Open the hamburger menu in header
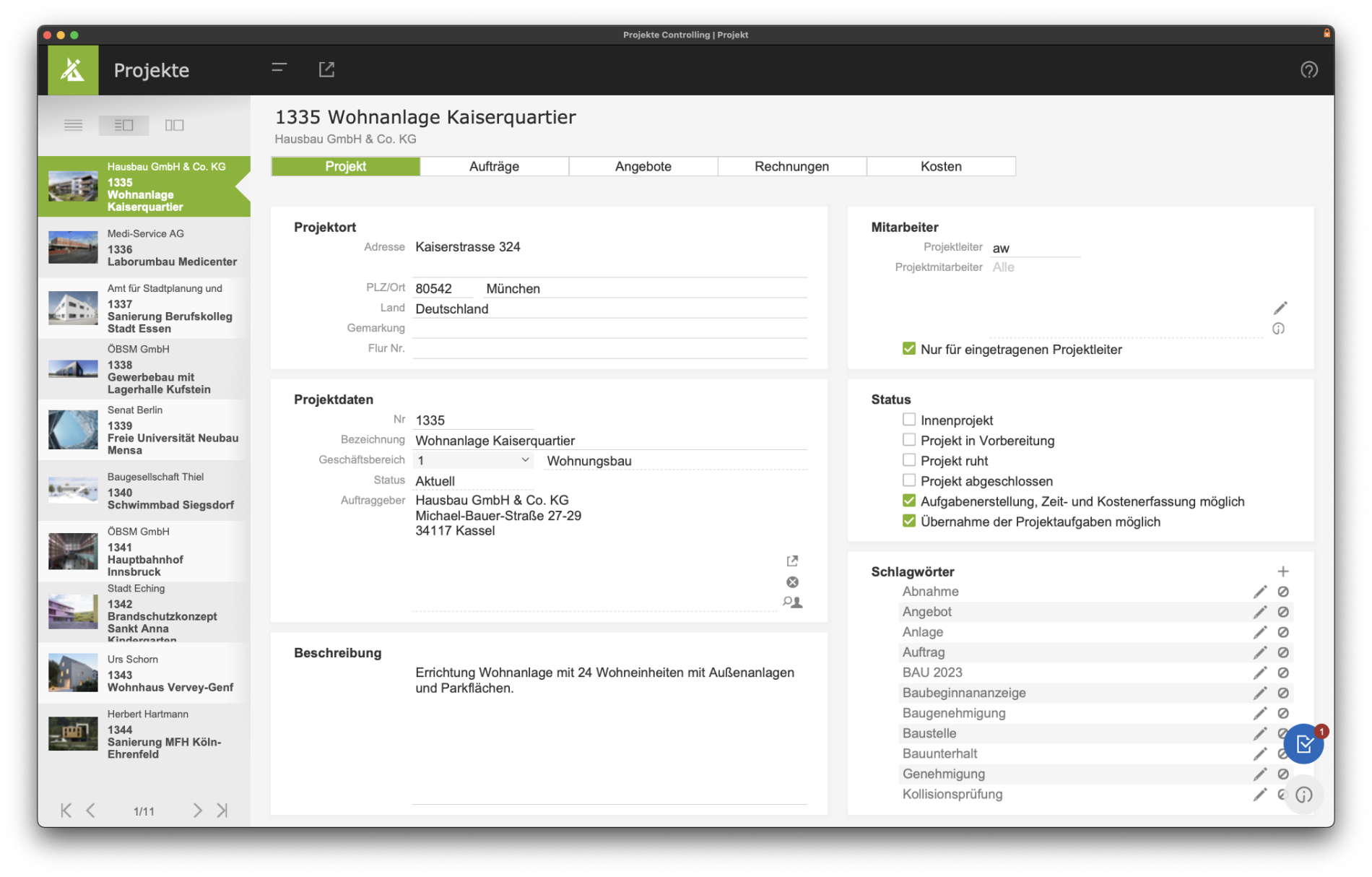The width and height of the screenshot is (1372, 877). [279, 69]
